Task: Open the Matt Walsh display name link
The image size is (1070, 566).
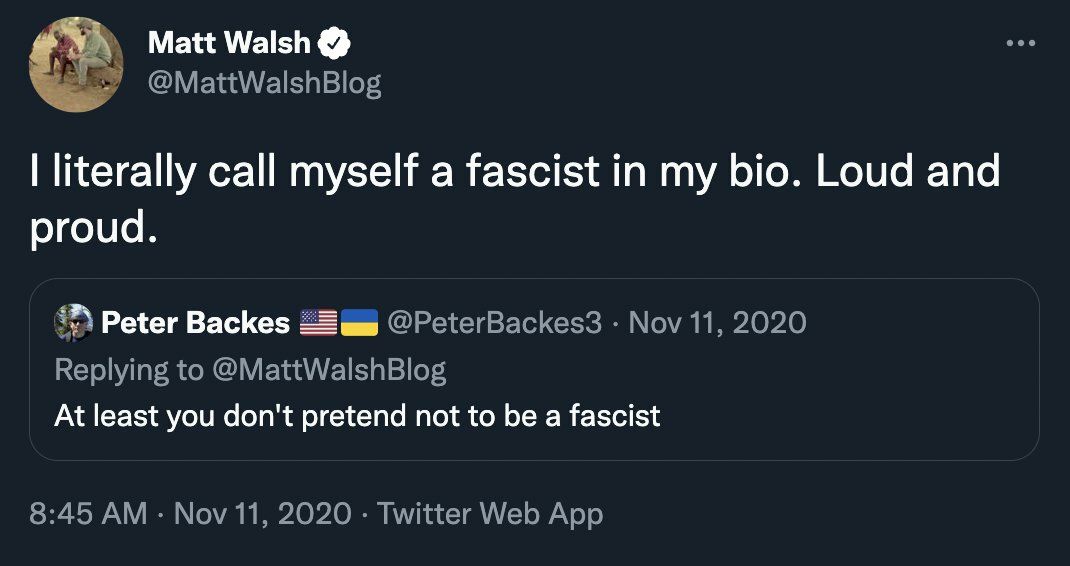Action: tap(229, 43)
